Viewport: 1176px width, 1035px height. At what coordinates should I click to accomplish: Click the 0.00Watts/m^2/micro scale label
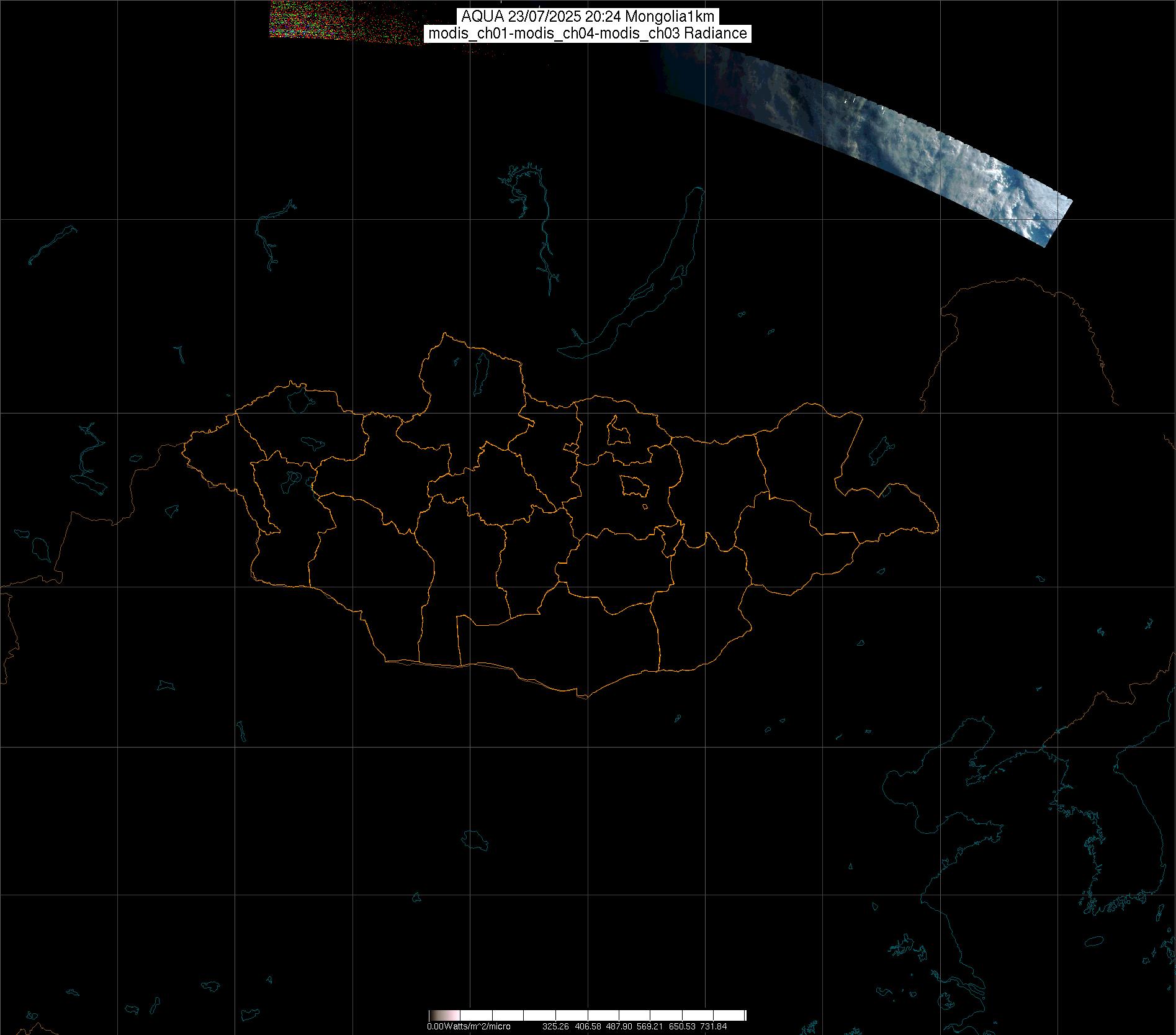(x=469, y=1026)
